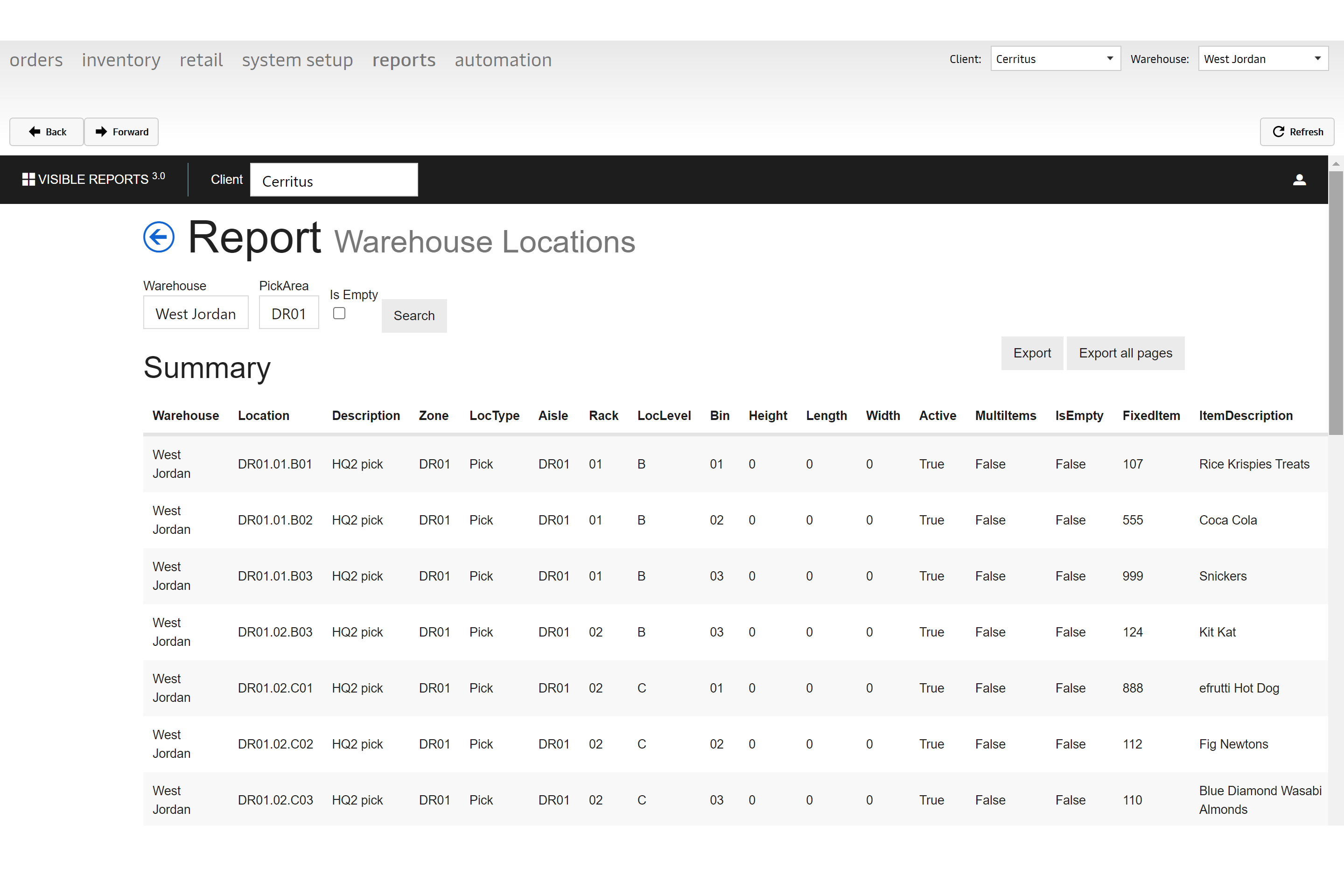Click the Length column header
Viewport: 1344px width, 896px height.
coord(826,415)
